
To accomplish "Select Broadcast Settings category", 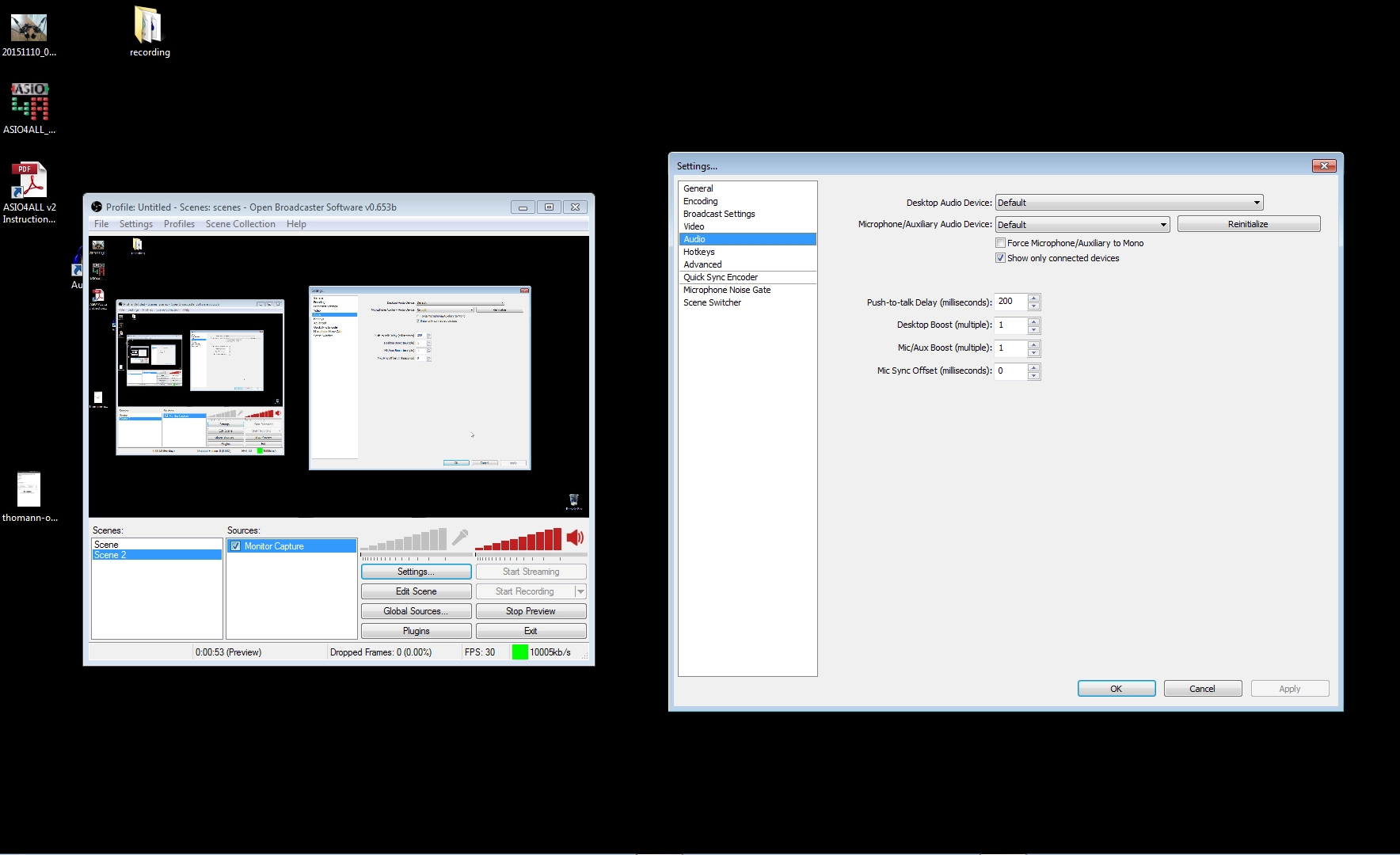I will (748, 214).
